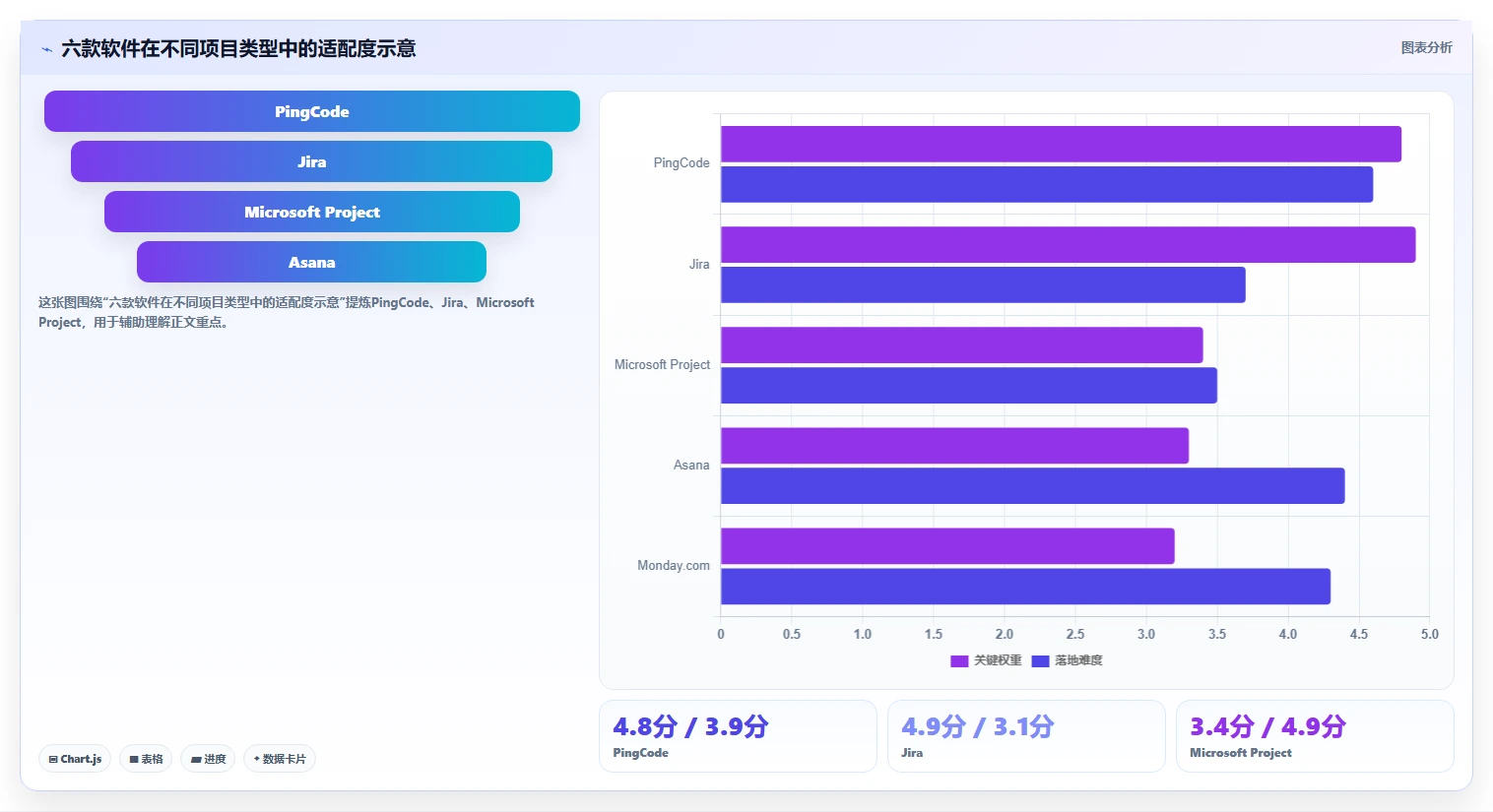Click the 表格 tag chip
The width and height of the screenshot is (1493, 812).
[x=146, y=759]
